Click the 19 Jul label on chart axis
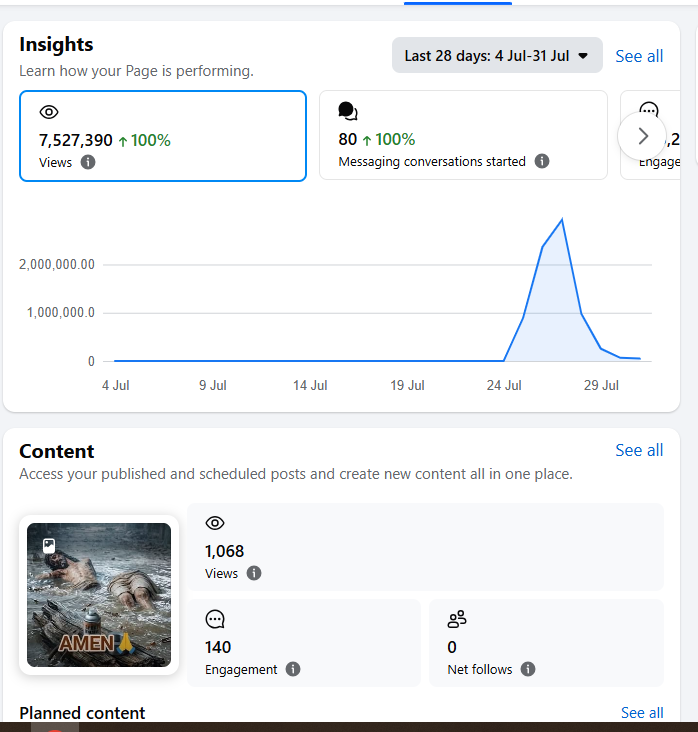The width and height of the screenshot is (698, 732). pos(407,386)
